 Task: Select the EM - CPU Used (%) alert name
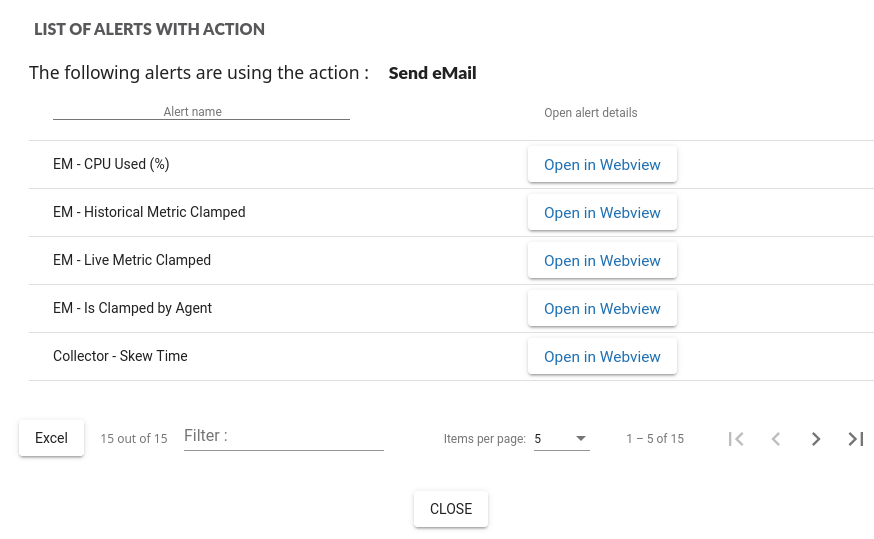click(111, 164)
